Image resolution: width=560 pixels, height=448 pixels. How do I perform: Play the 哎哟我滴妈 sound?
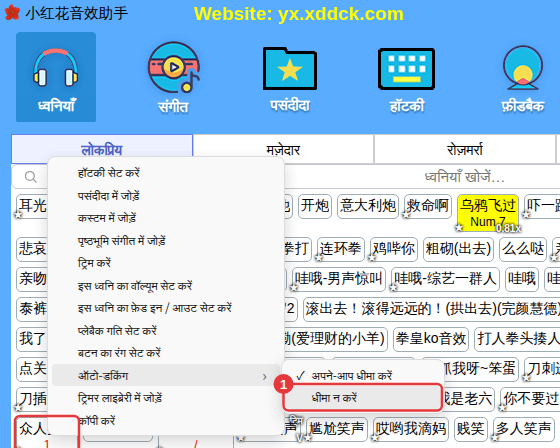411,429
